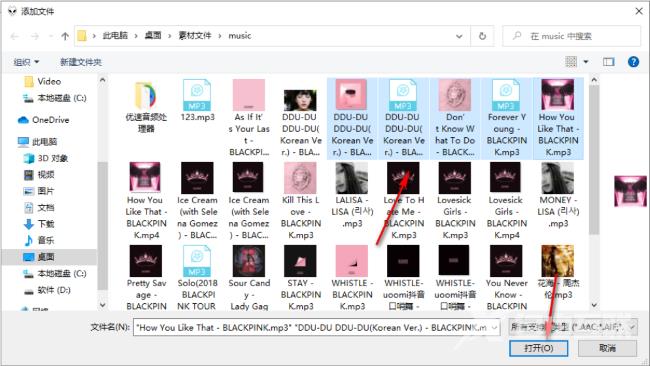Open 软件 (D:) drive in sidebar
650x366 pixels.
[47, 290]
